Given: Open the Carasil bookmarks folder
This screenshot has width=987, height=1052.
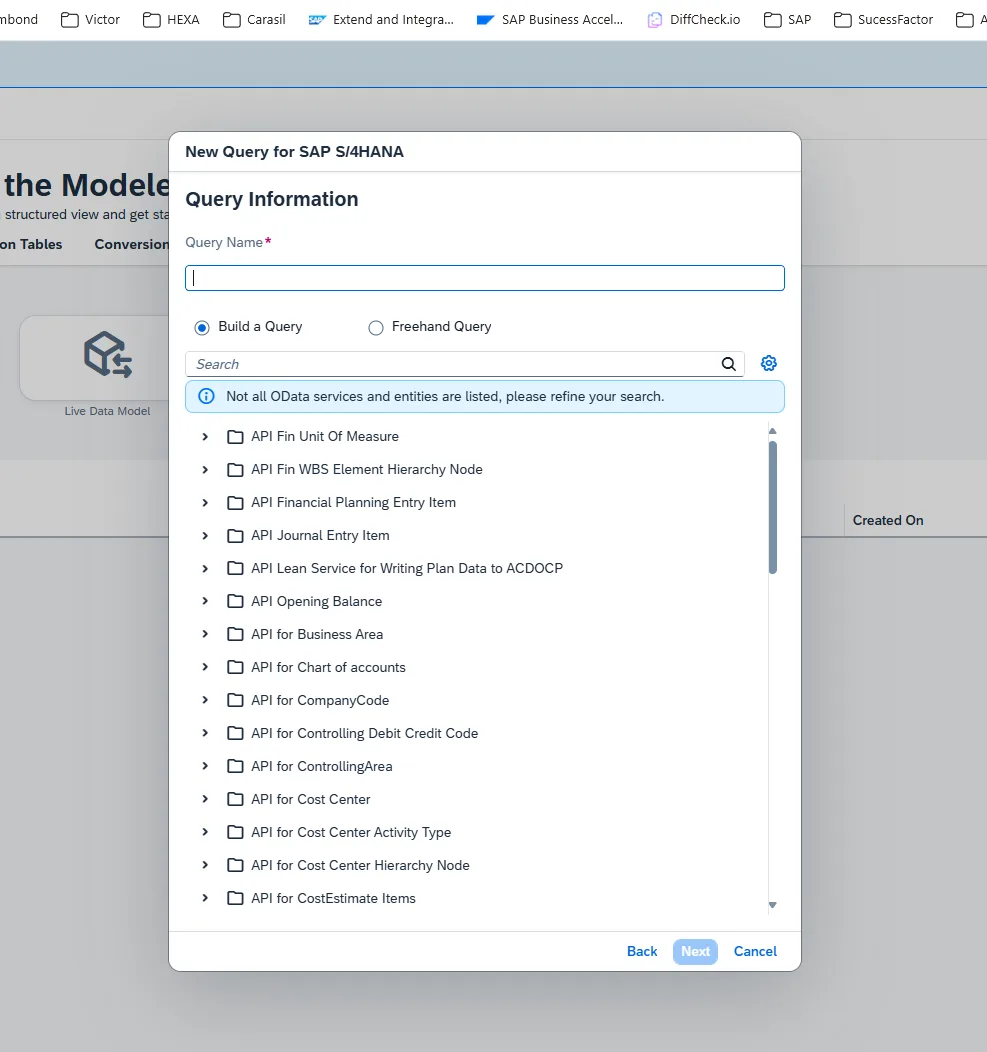Looking at the screenshot, I should coord(254,19).
